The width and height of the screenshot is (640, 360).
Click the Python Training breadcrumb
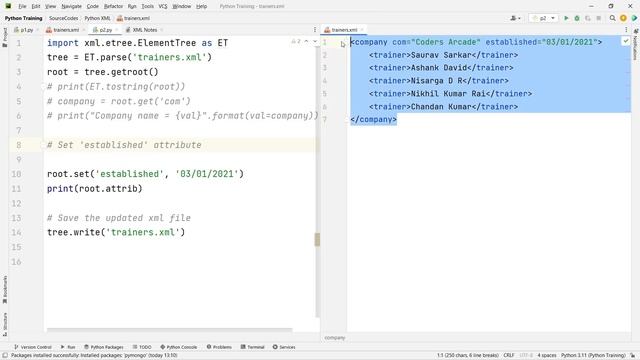tap(23, 18)
